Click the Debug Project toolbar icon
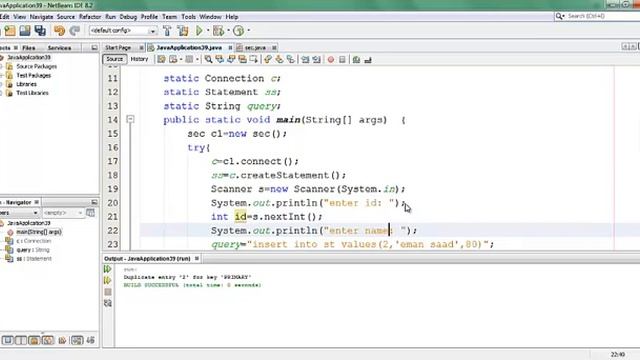 pyautogui.click(x=218, y=31)
